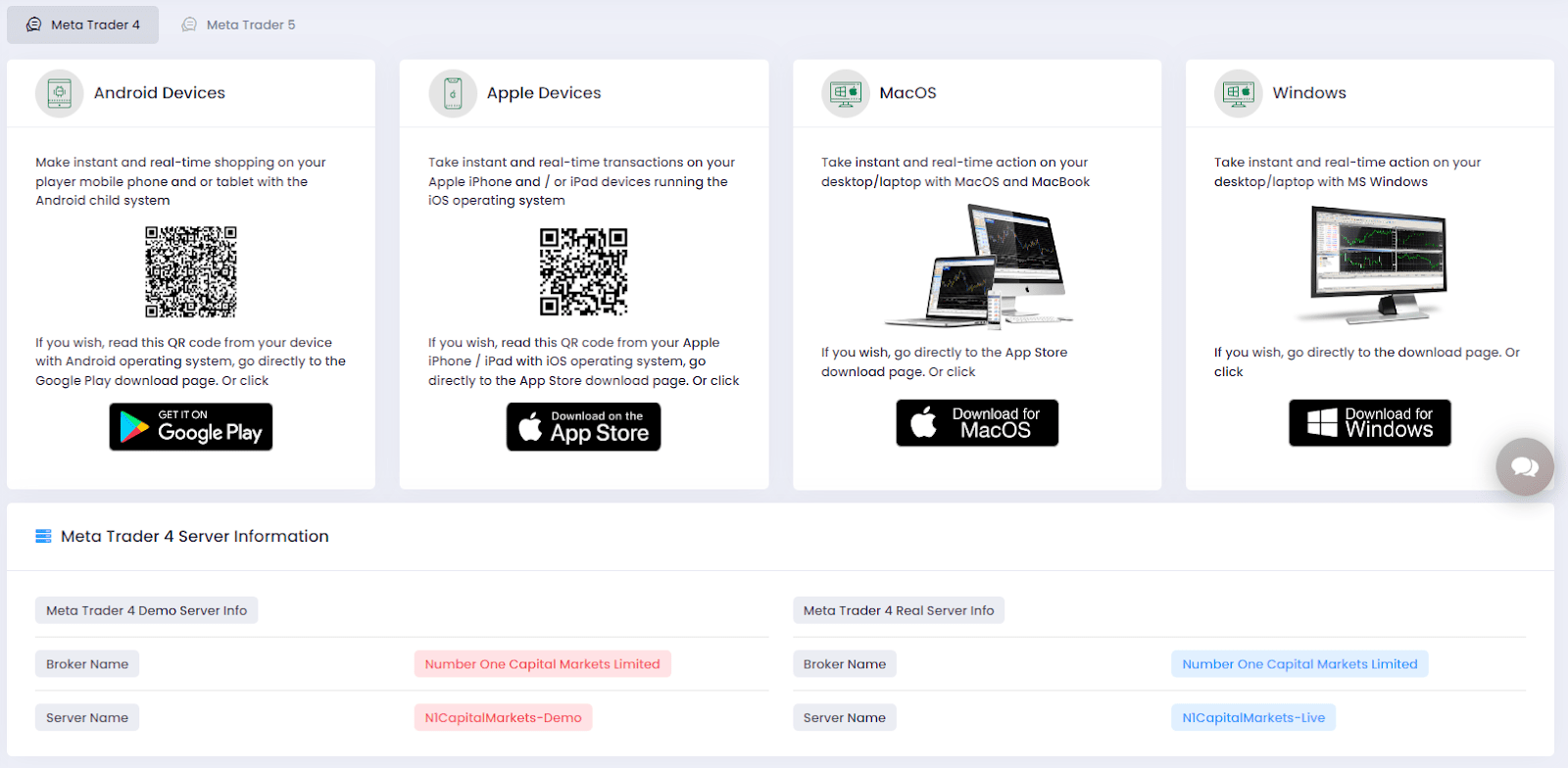
Task: Click the MacOS card header icon
Action: [846, 93]
